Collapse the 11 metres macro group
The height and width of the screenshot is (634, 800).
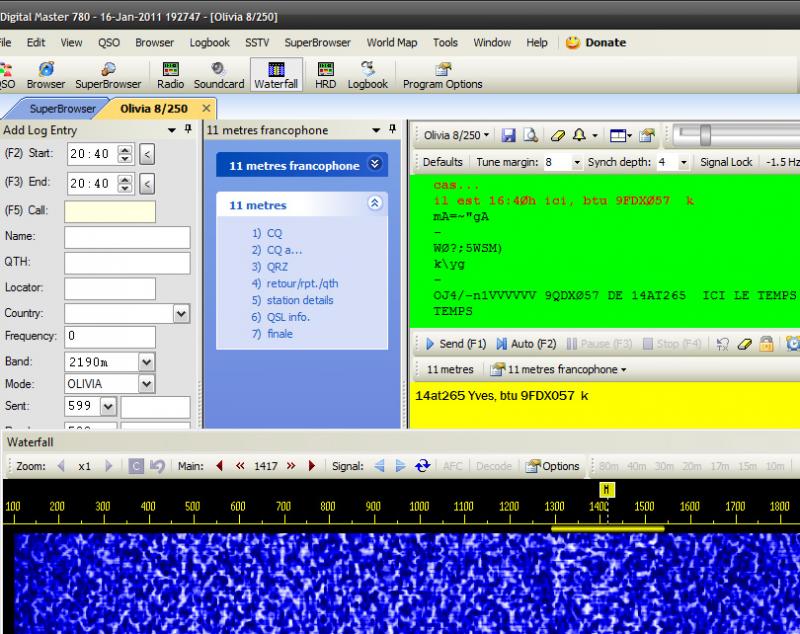[x=374, y=204]
